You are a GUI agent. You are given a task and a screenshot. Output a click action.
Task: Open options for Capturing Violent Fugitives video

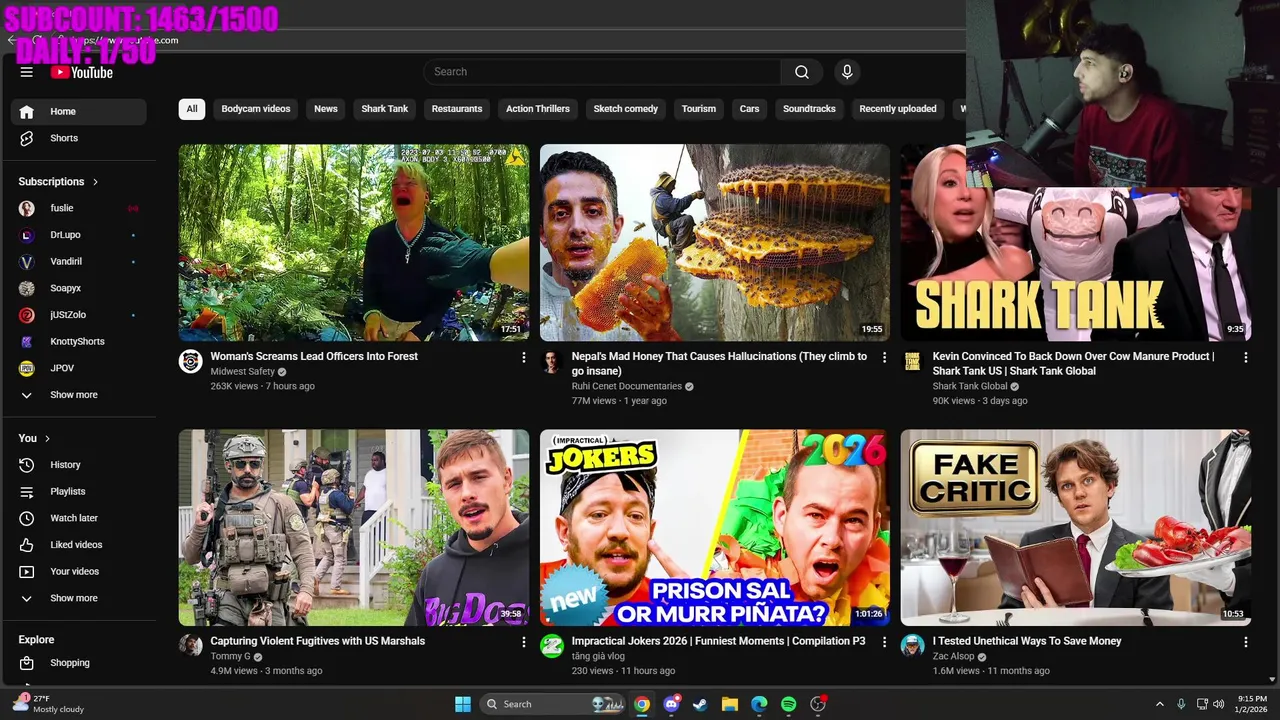[x=523, y=642]
